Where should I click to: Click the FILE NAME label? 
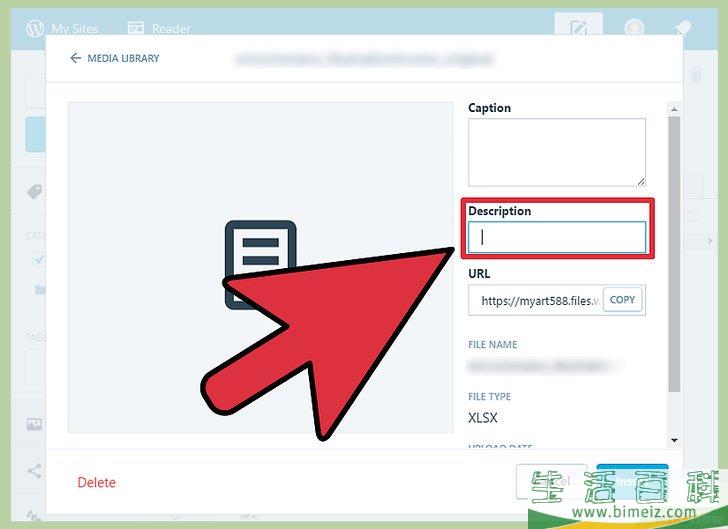coord(493,345)
